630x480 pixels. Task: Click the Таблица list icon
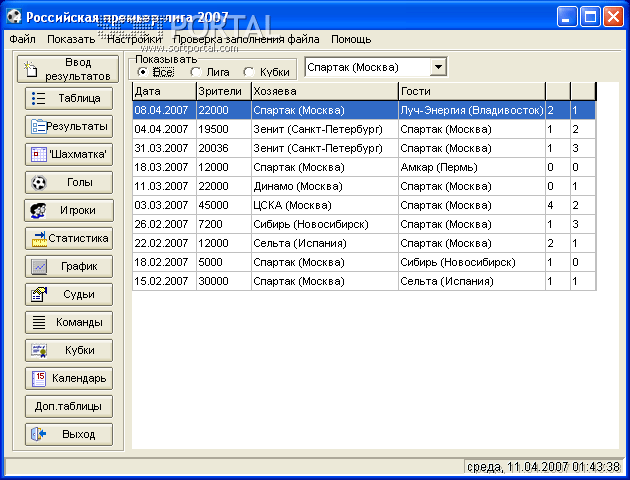point(39,98)
